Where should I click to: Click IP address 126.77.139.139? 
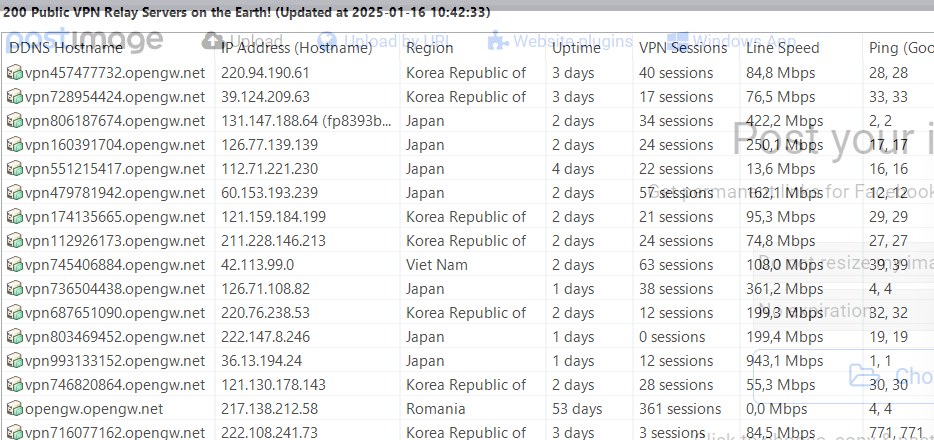tap(269, 145)
